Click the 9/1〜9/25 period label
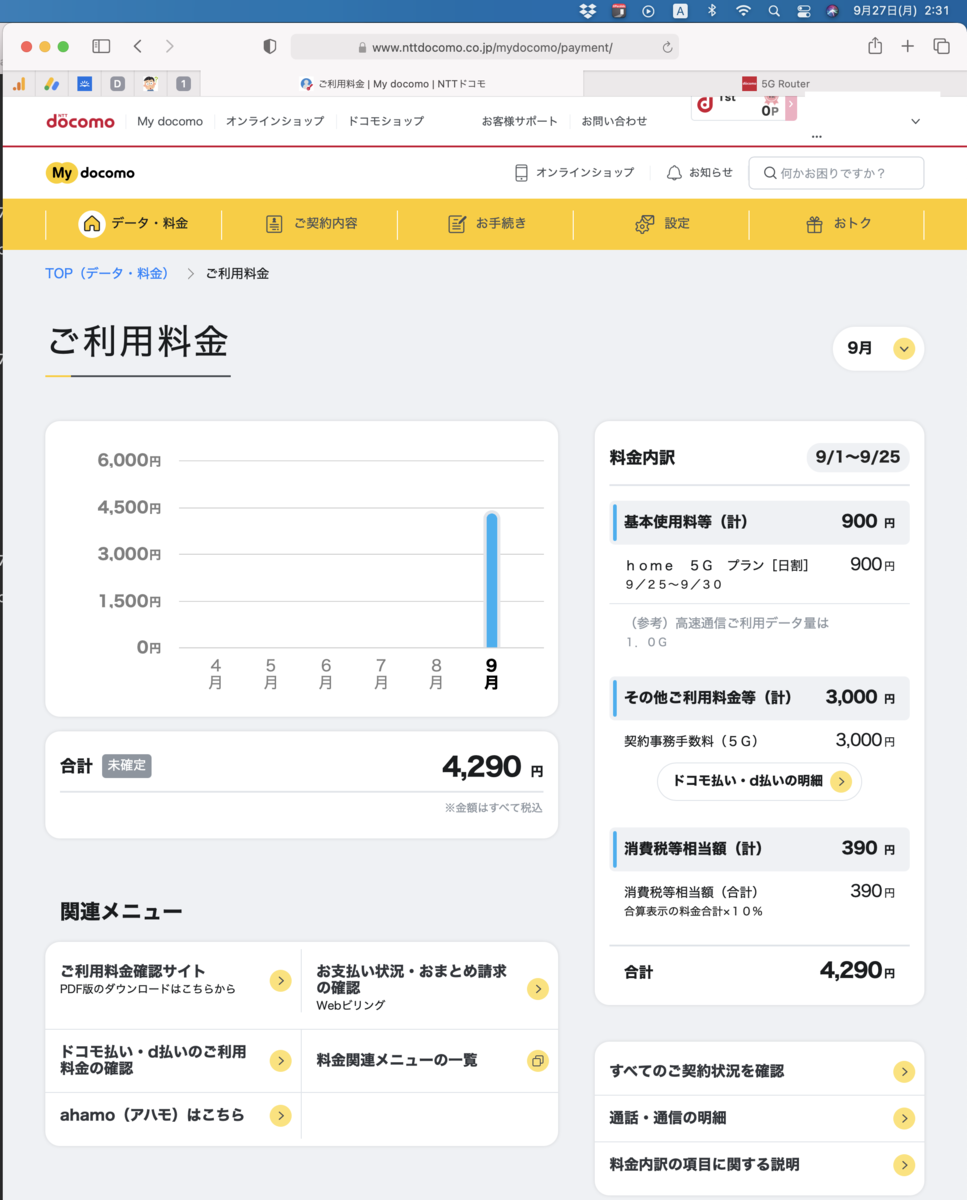The height and width of the screenshot is (1200, 967). [858, 458]
